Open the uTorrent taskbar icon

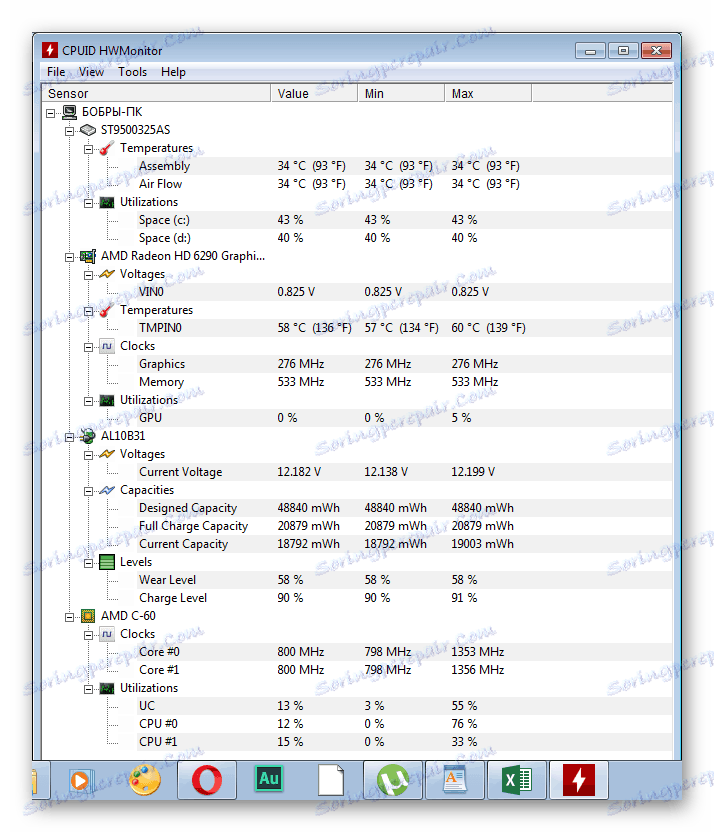click(393, 780)
